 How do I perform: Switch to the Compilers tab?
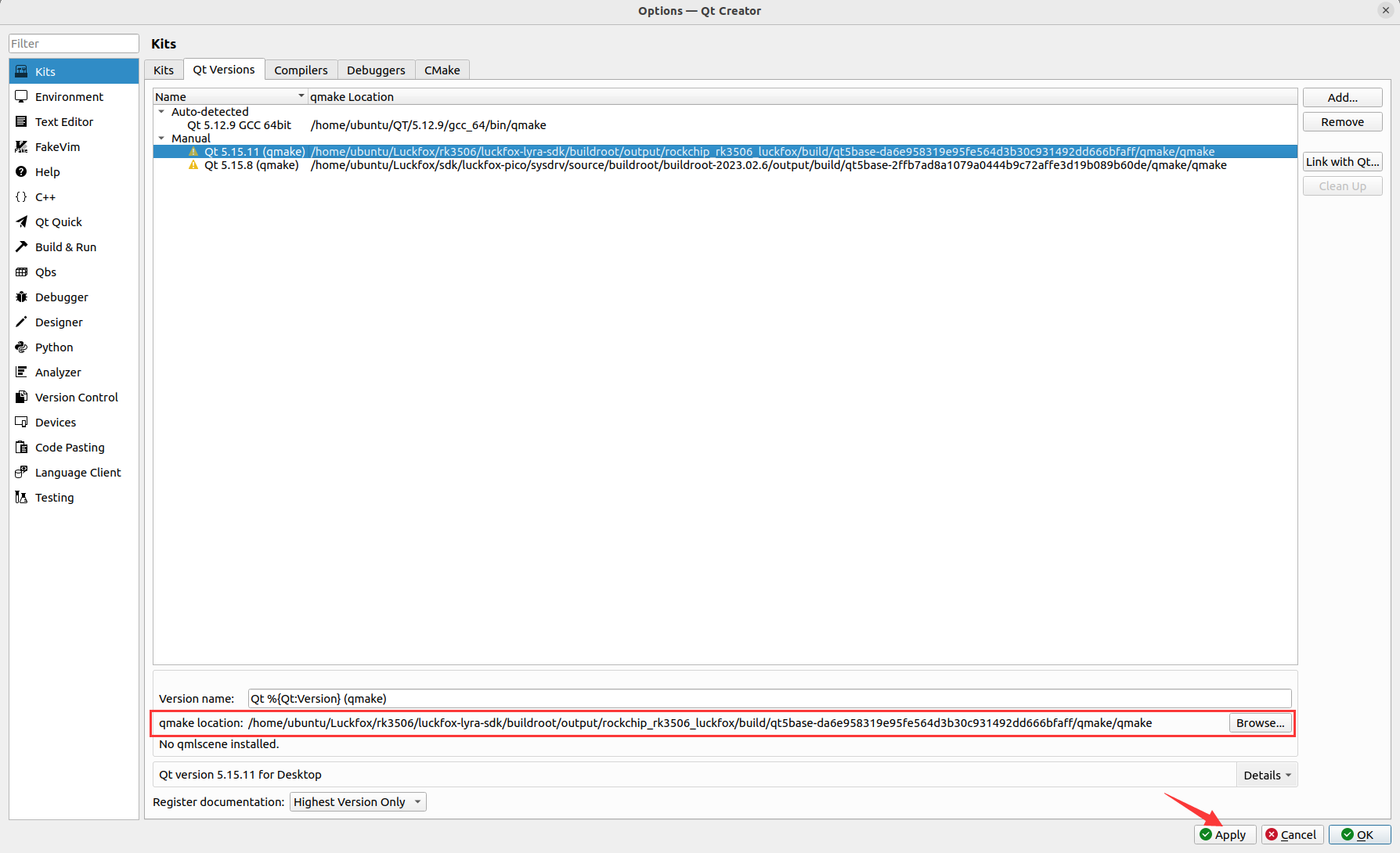click(301, 70)
